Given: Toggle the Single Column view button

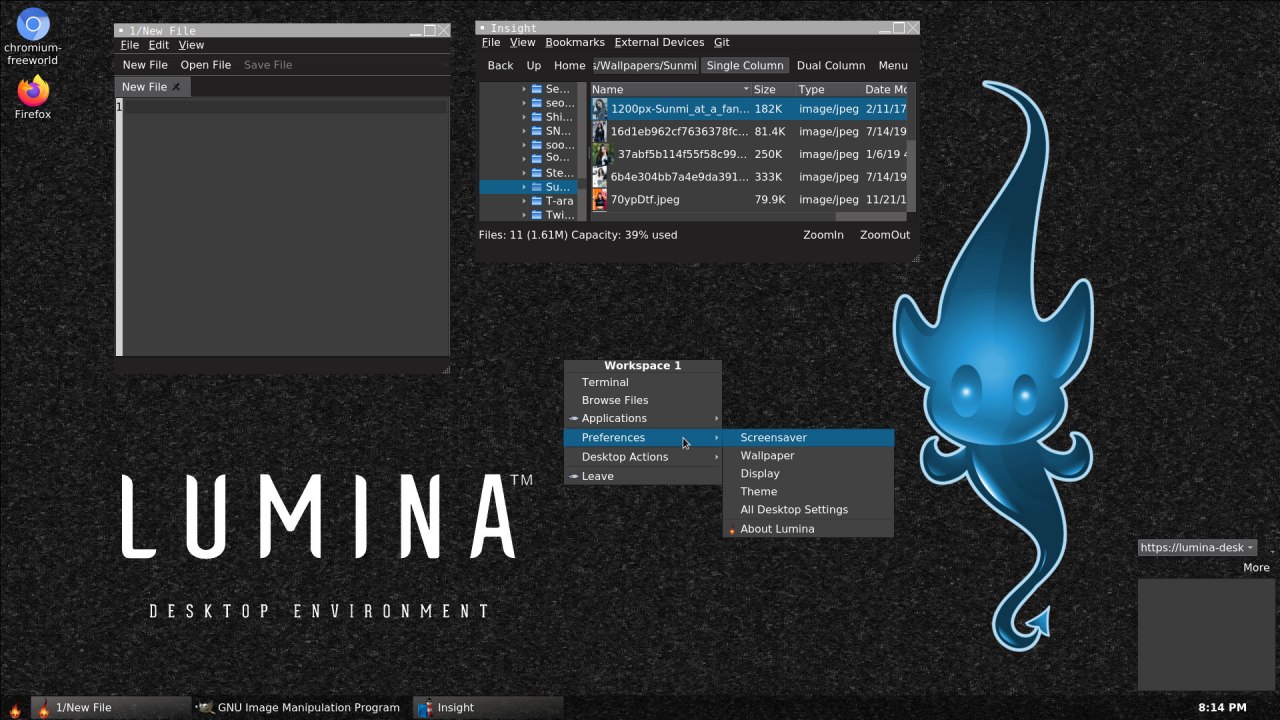Looking at the screenshot, I should point(745,66).
